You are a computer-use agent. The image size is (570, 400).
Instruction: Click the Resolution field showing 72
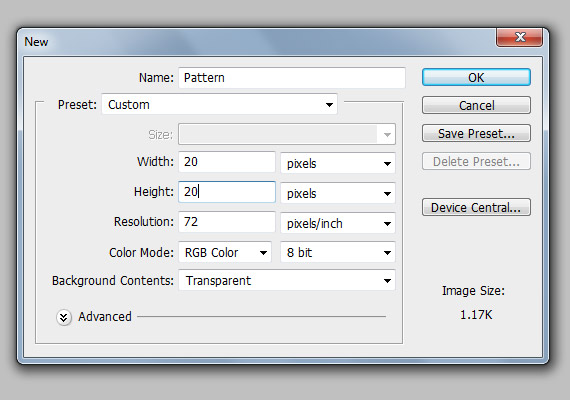click(227, 222)
